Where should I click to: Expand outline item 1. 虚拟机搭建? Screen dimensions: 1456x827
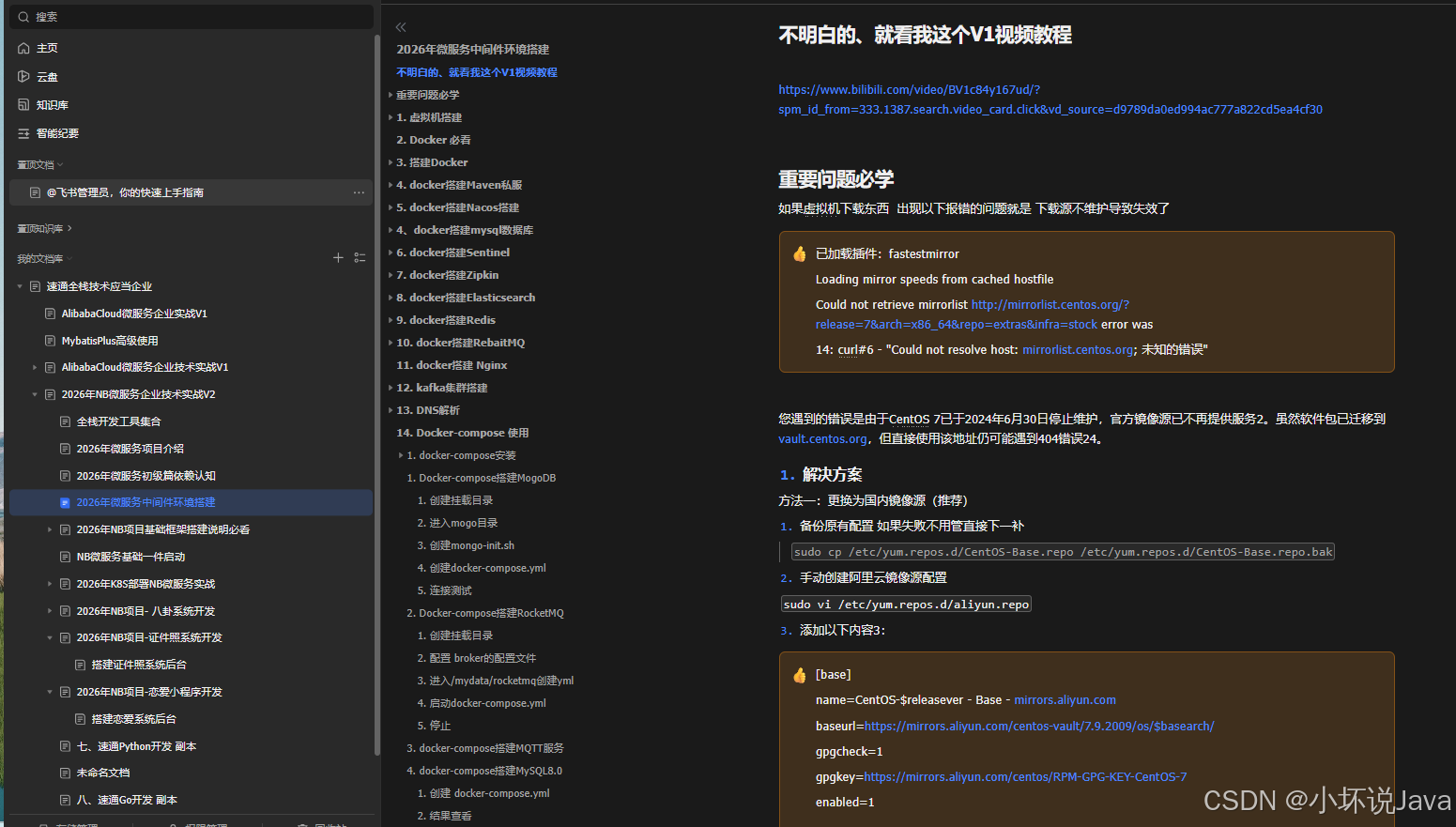[391, 117]
